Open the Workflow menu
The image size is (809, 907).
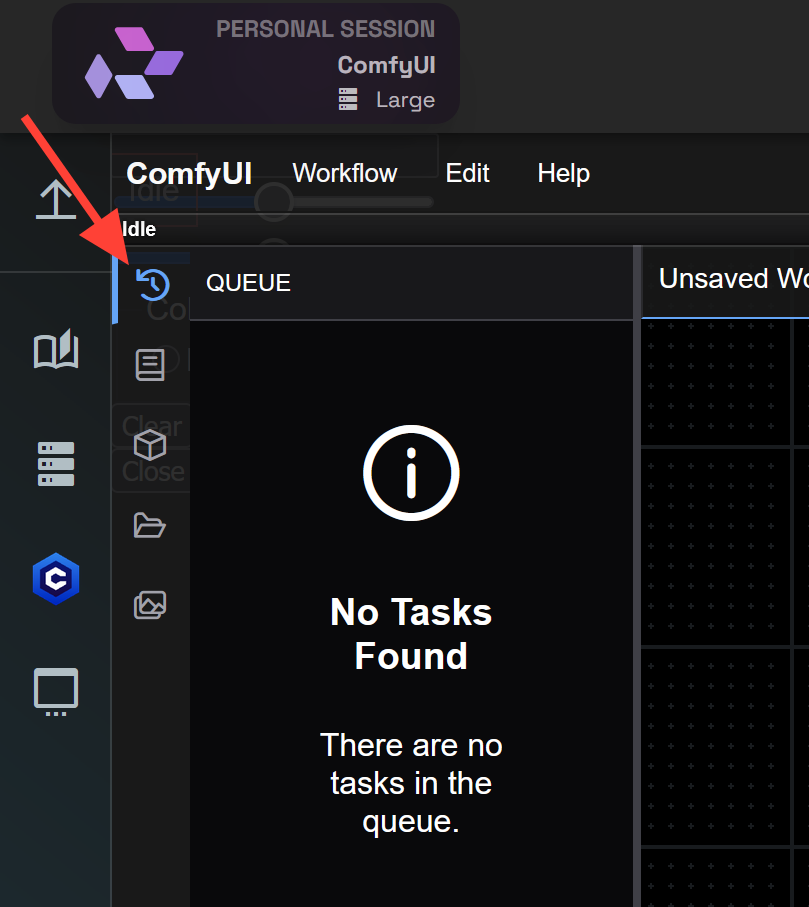point(345,173)
